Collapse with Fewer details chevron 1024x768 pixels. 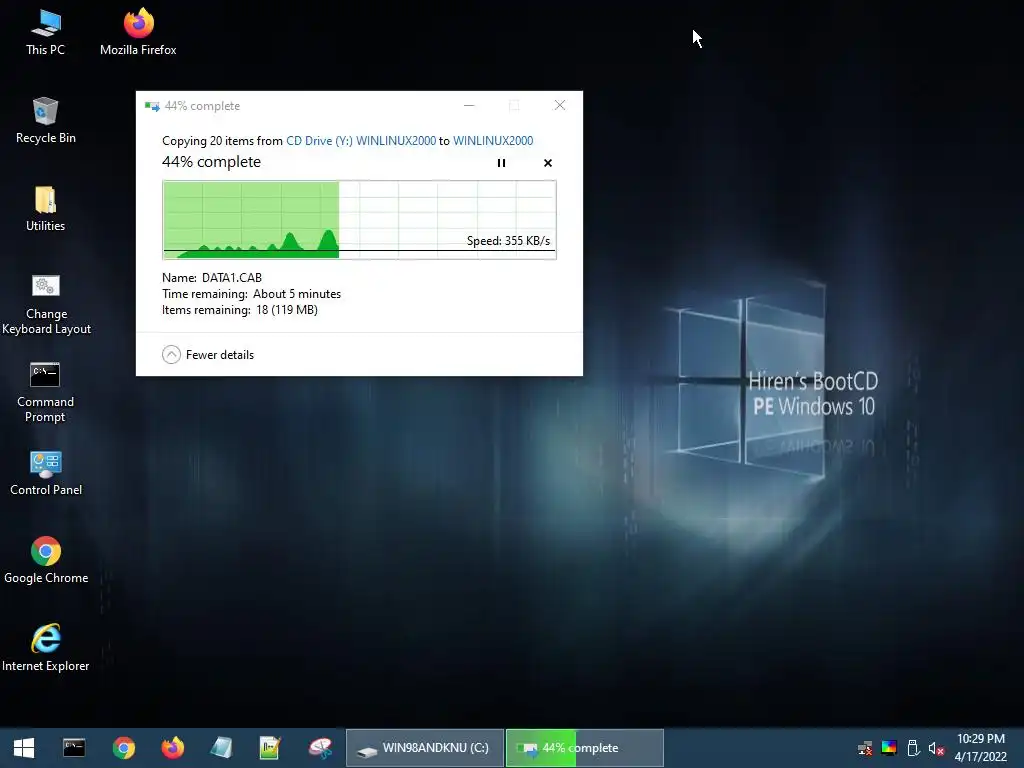[171, 355]
